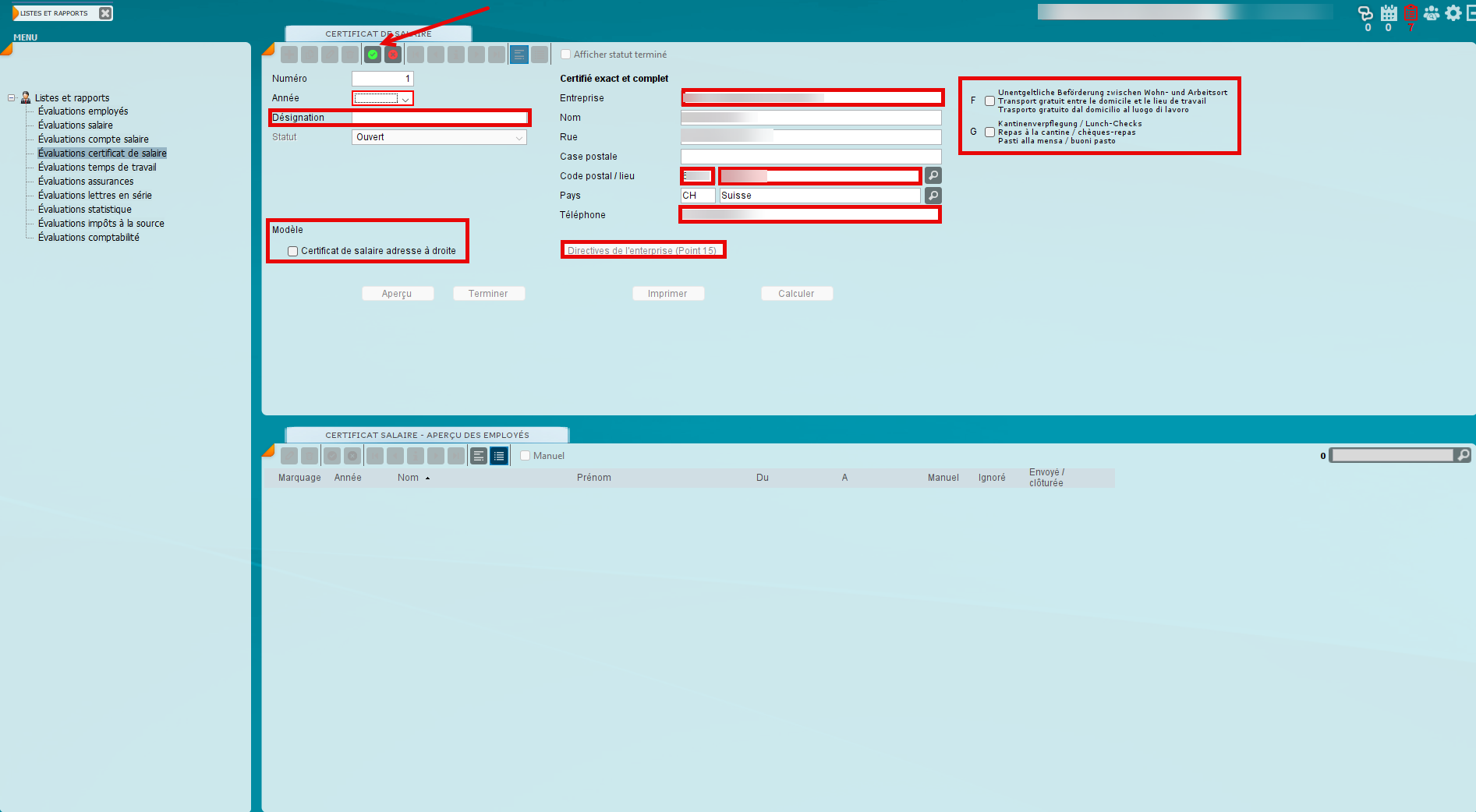Collapse the 'Listes et rapports' tree node

[x=12, y=98]
